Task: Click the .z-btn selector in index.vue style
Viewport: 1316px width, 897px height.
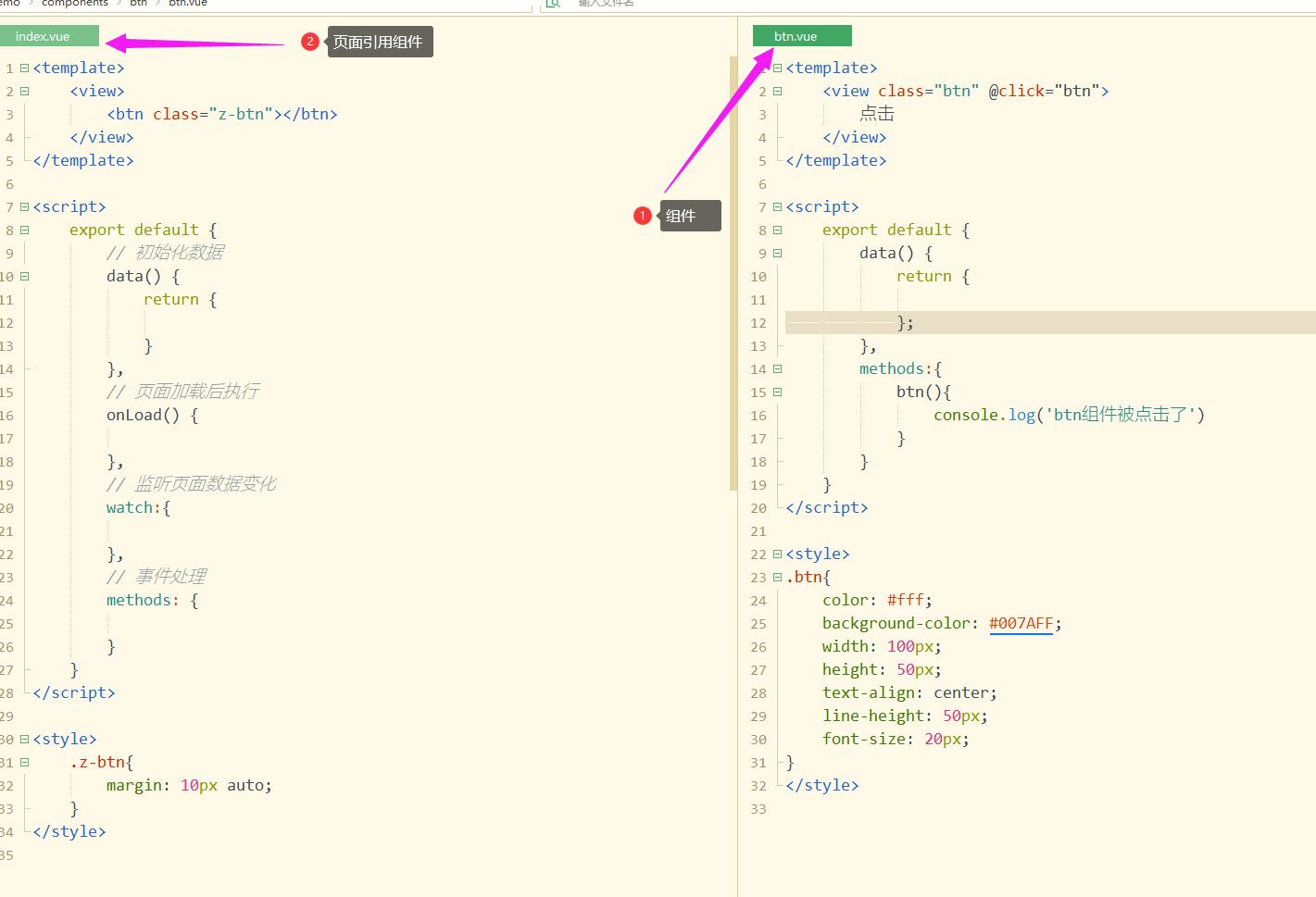Action: [x=98, y=762]
